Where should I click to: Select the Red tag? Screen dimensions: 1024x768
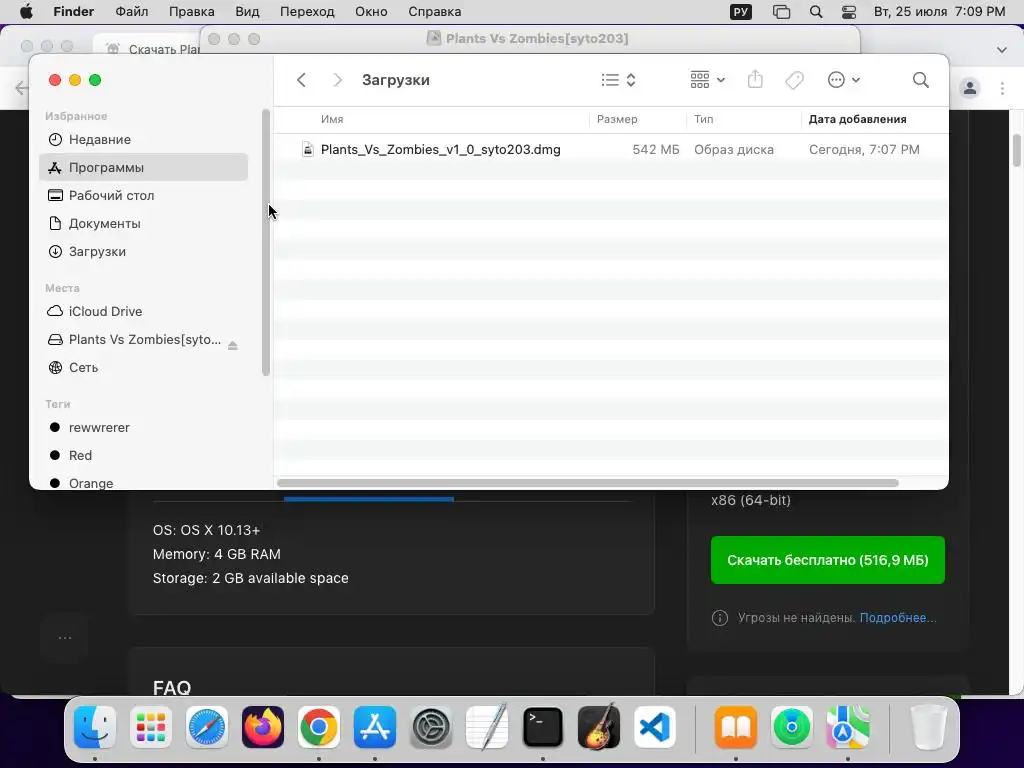[144, 456]
